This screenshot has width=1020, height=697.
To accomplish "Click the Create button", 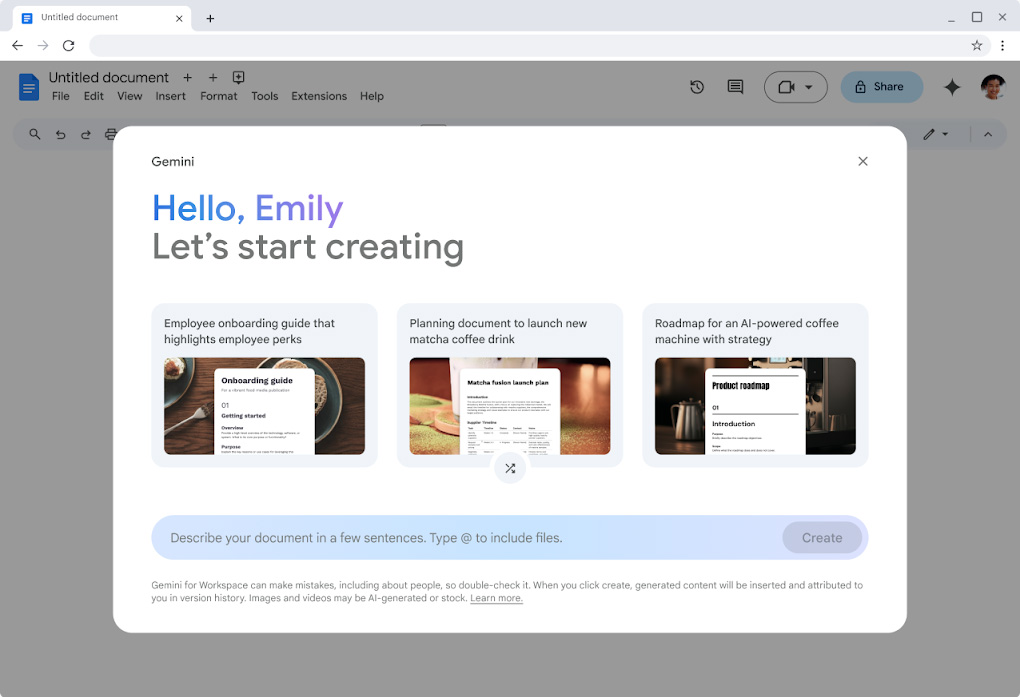I will (821, 538).
